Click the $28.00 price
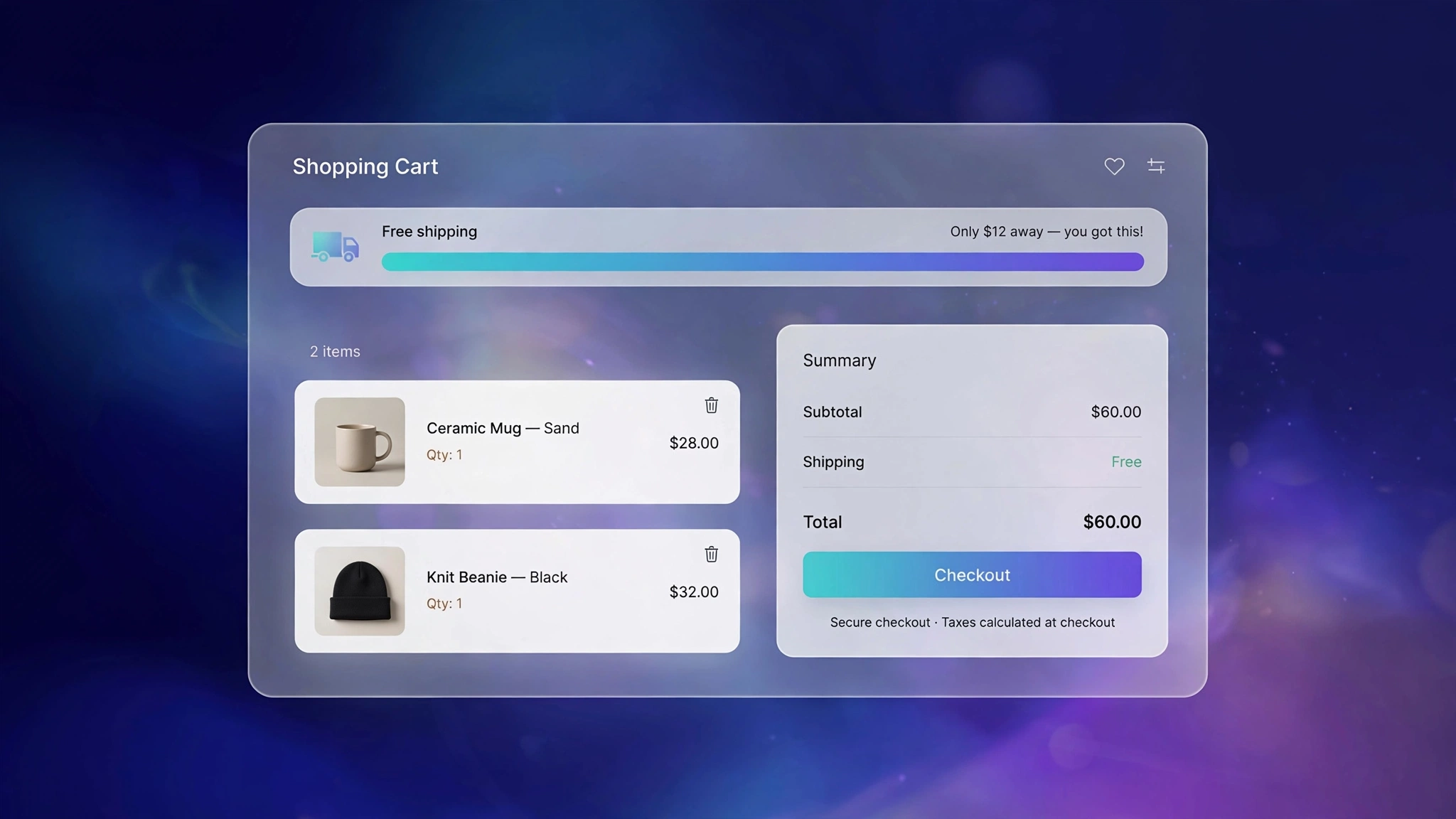Screen dimensions: 1456x819 click(x=694, y=443)
